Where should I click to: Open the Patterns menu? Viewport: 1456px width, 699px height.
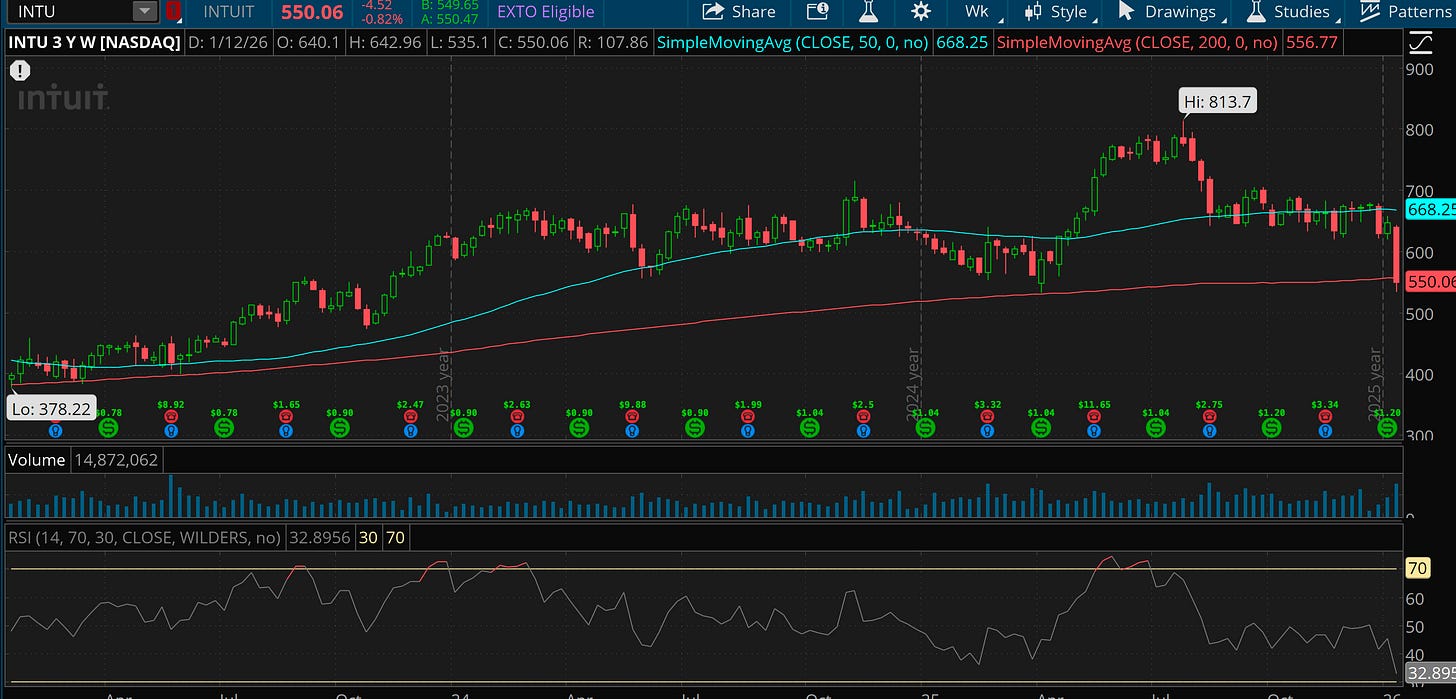[1409, 12]
